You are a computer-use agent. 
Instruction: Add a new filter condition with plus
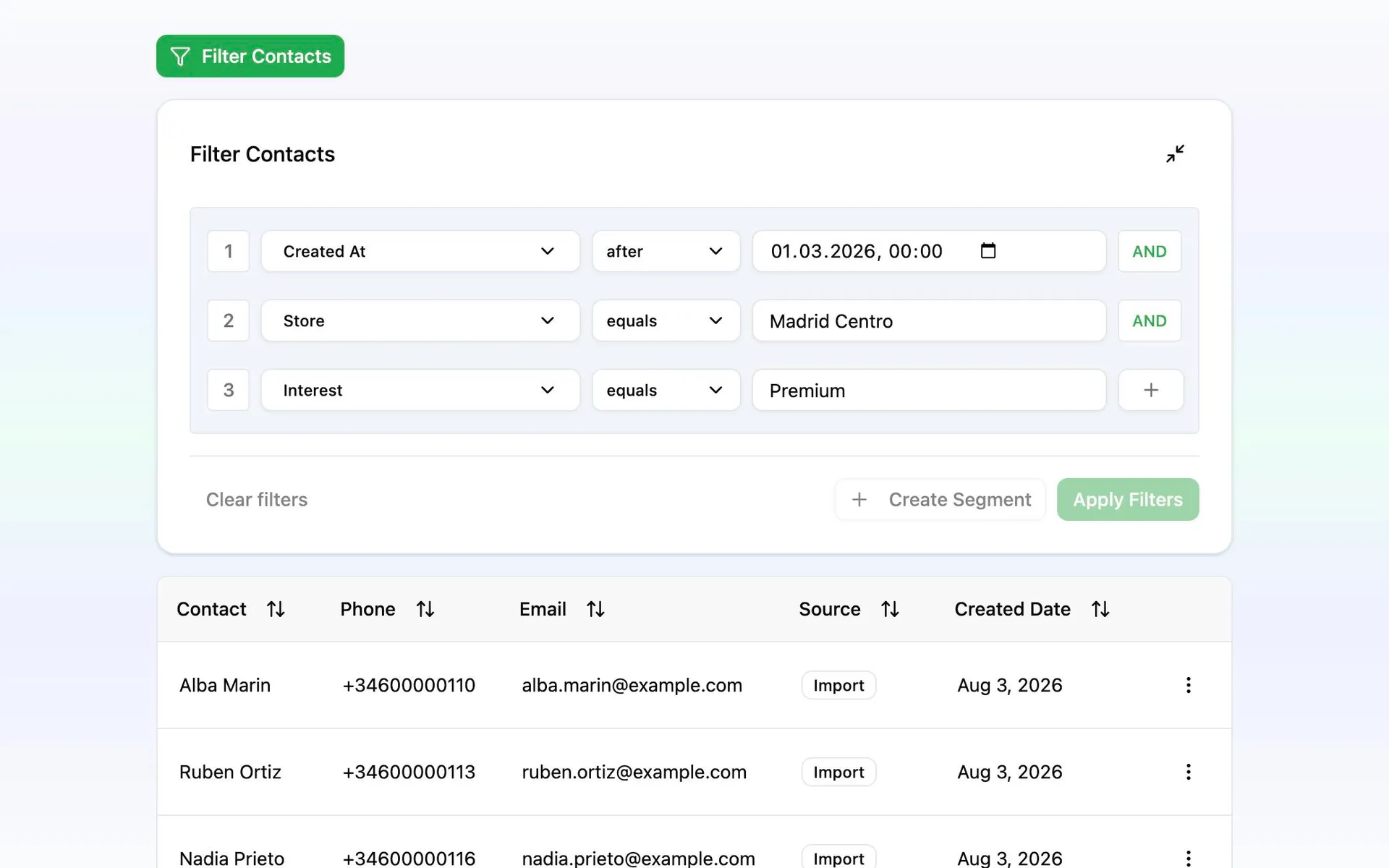click(x=1151, y=390)
